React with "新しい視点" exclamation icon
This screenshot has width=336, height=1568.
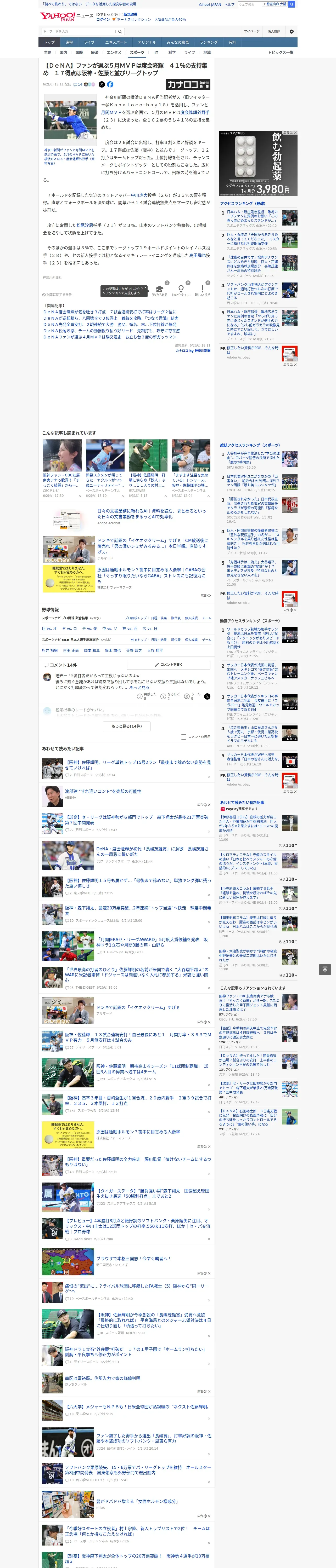(x=203, y=289)
